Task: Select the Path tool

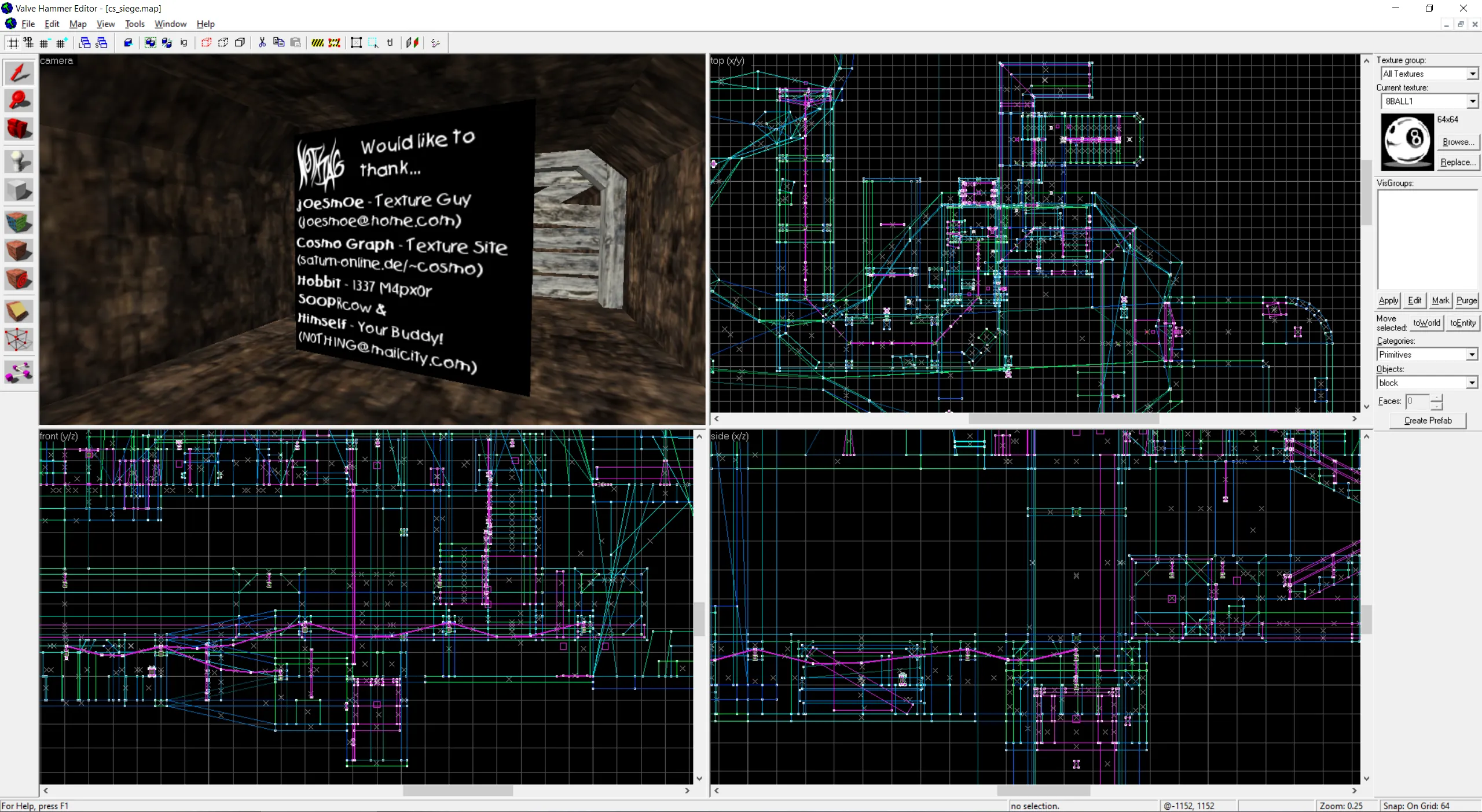Action: [19, 372]
